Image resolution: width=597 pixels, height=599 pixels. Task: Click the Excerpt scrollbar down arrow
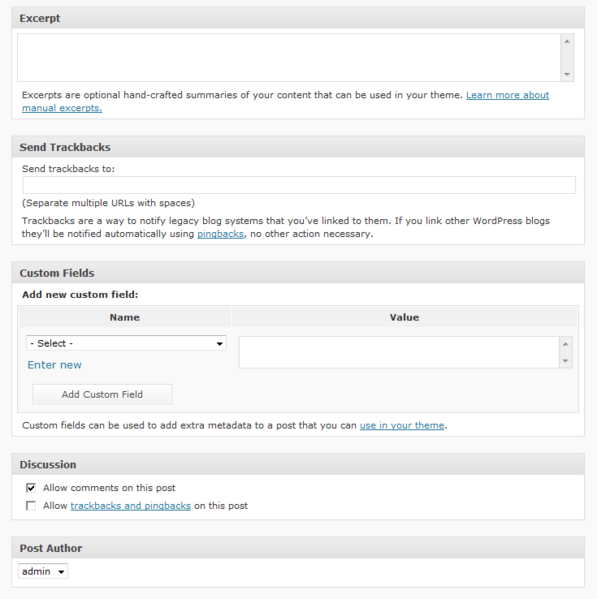pos(567,74)
